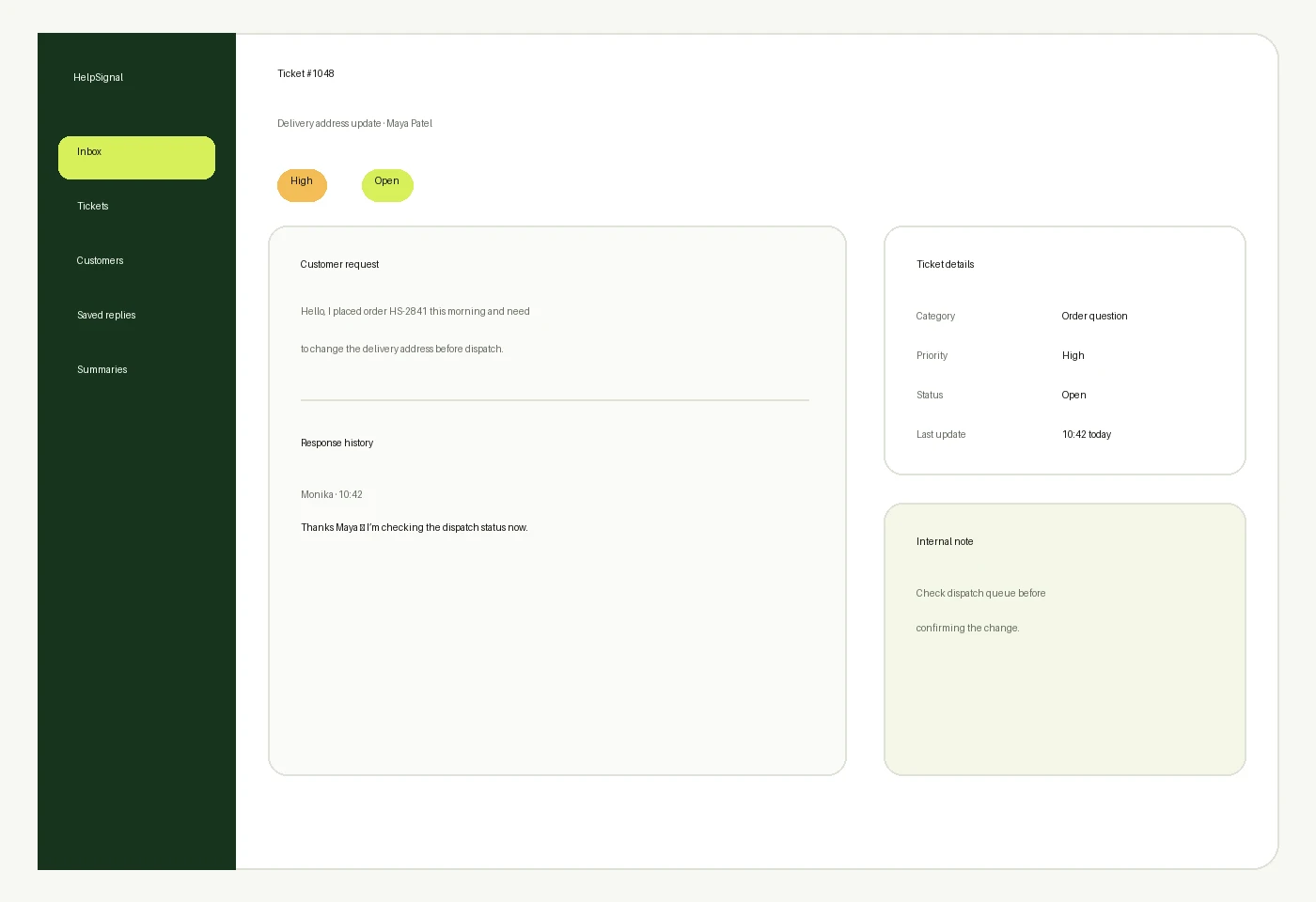Click the Priority label in Ticket details
The height and width of the screenshot is (902, 1316).
tap(932, 355)
